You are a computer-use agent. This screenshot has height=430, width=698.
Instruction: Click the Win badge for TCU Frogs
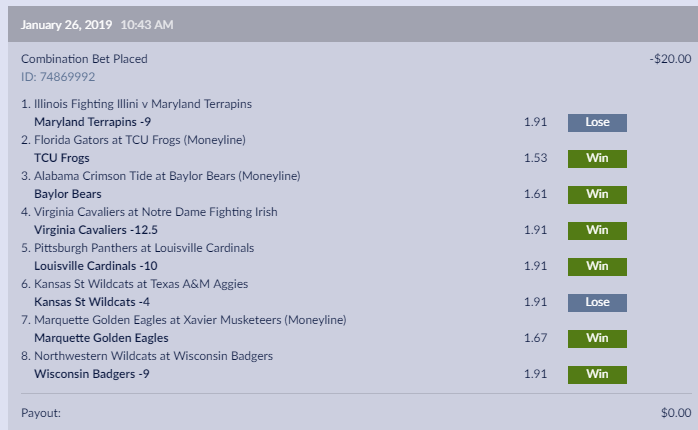[597, 158]
